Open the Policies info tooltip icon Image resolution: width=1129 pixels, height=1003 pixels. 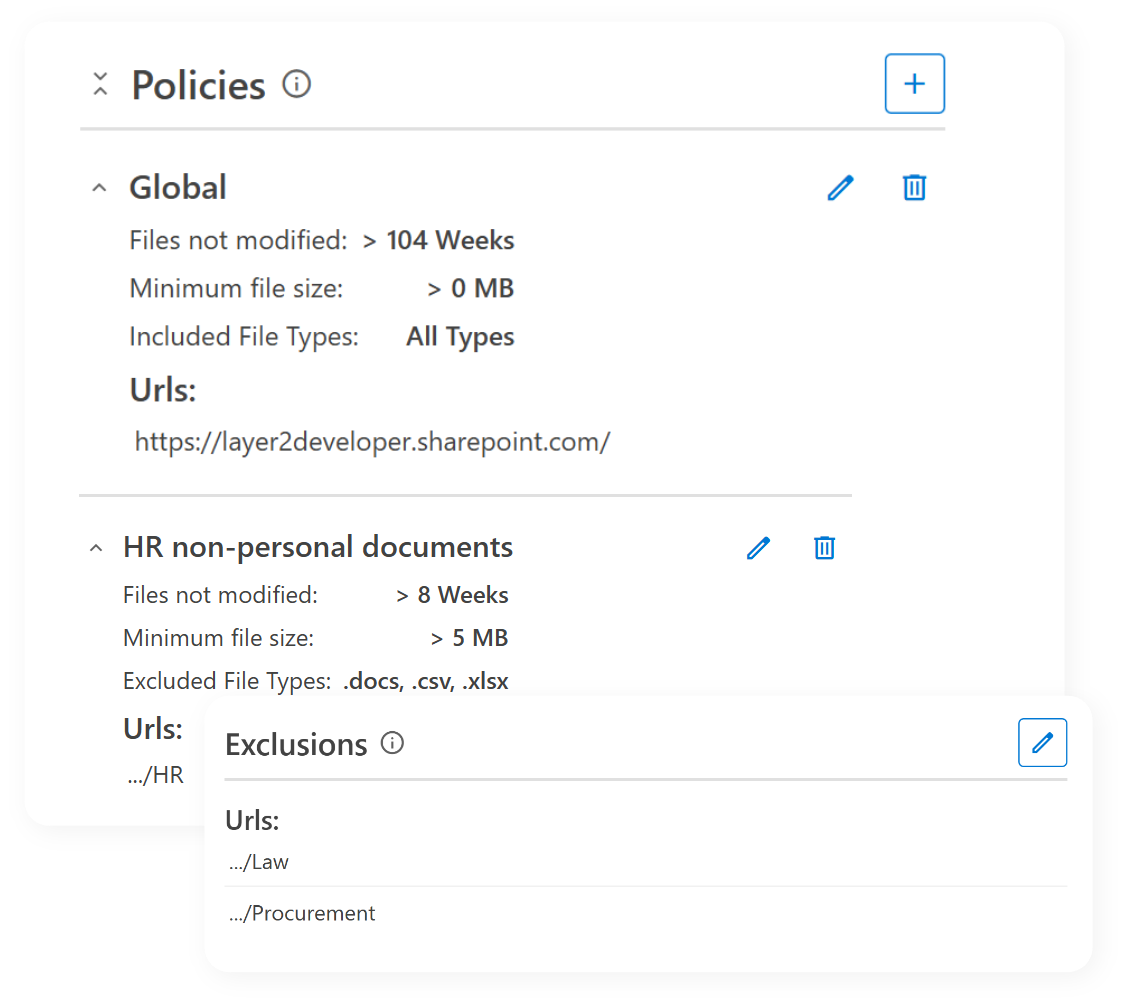click(x=295, y=85)
